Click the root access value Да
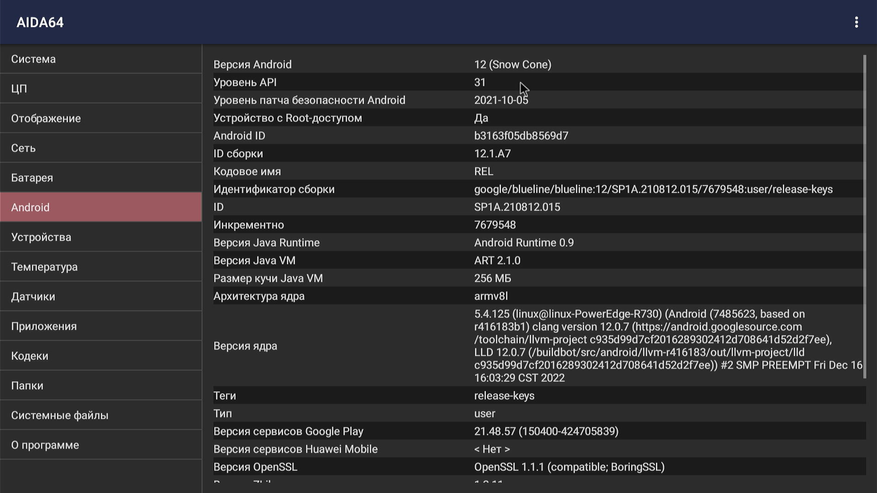Screen dimensions: 877x493 [481, 118]
